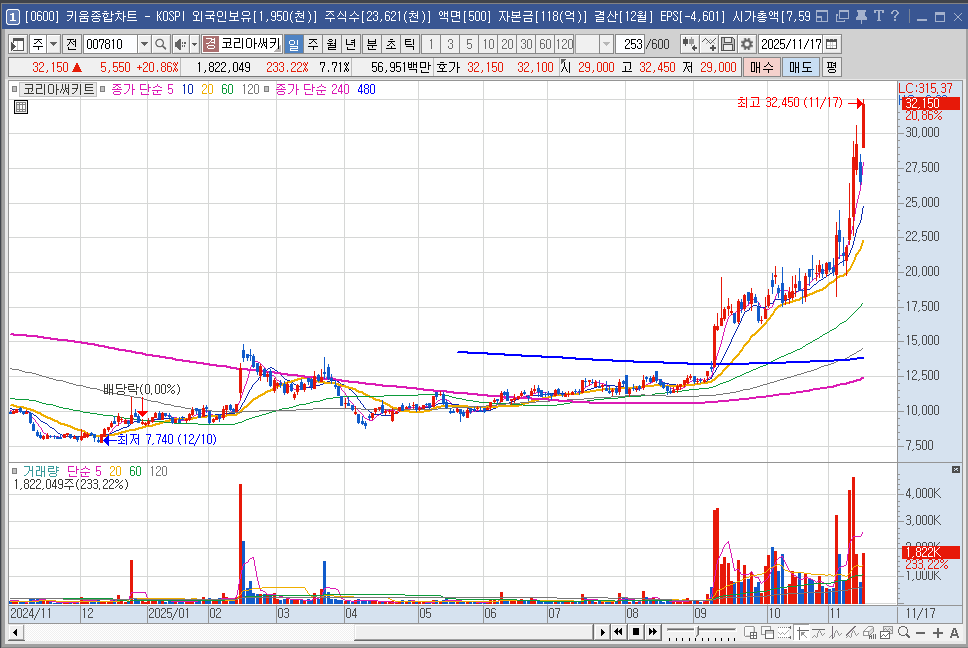Select the 주 weekly period toggle

(313, 44)
